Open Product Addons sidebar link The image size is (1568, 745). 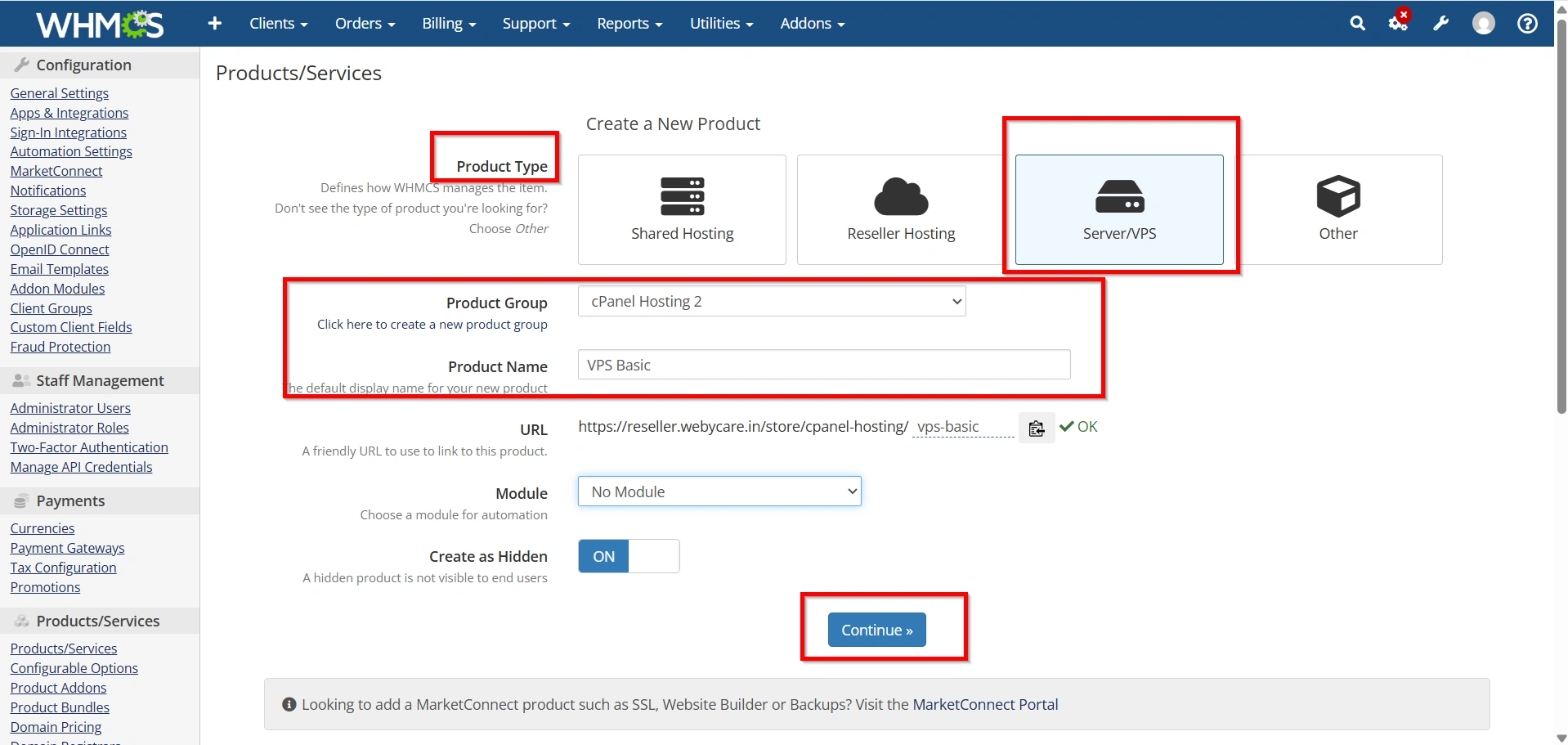(59, 688)
